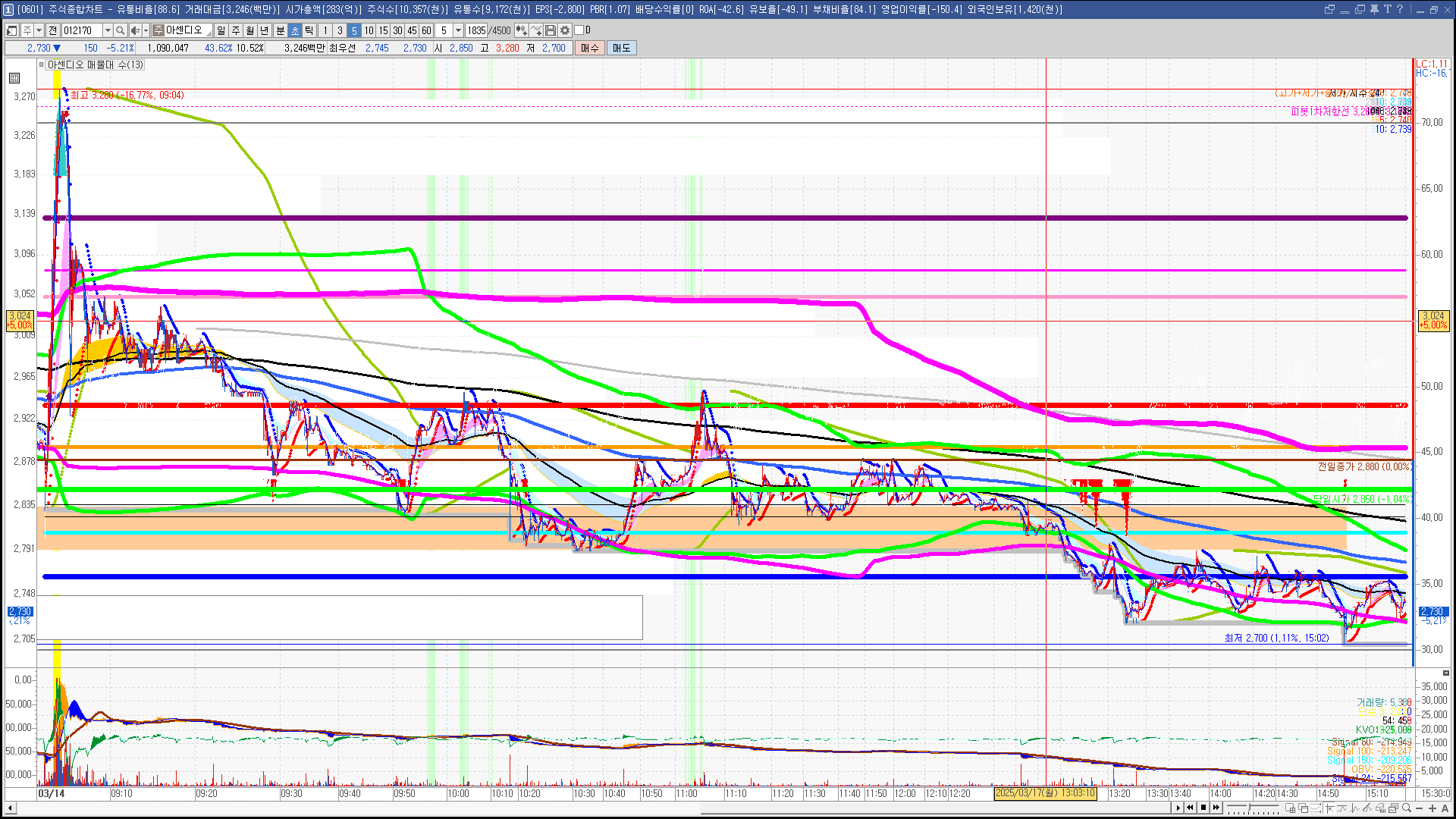Click the stock search magnifier icon

[x=120, y=30]
